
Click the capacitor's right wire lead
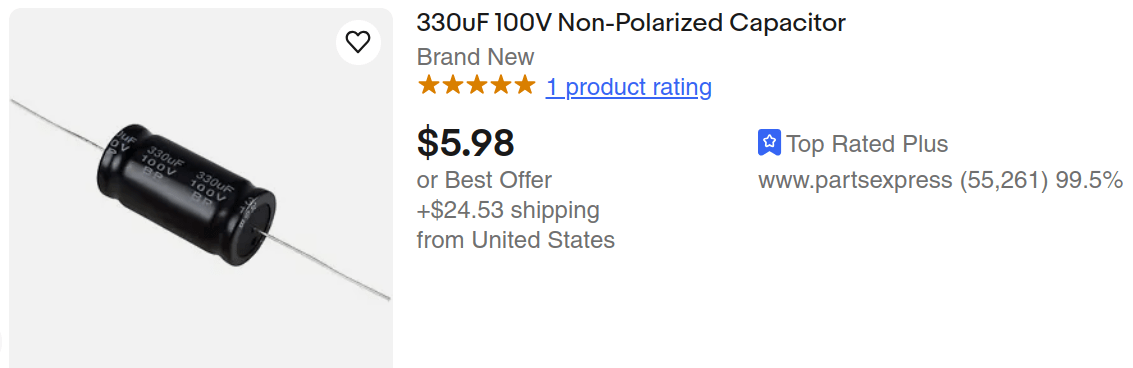point(327,265)
